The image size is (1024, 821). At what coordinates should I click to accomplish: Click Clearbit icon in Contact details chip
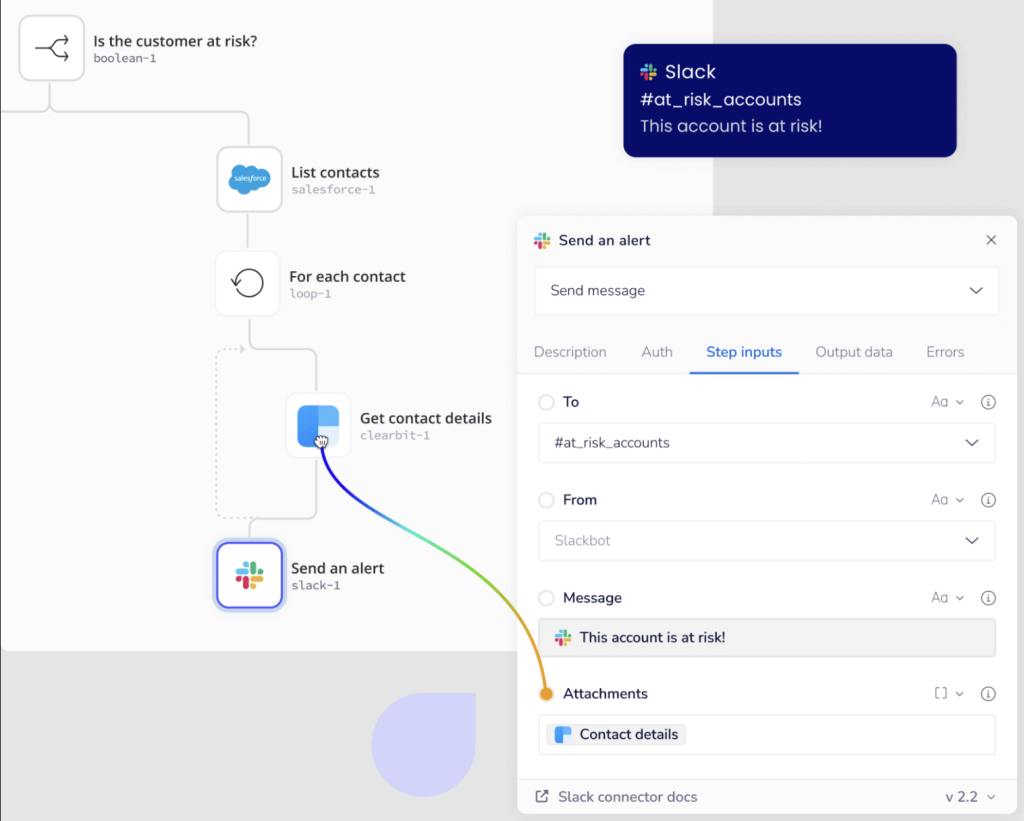coord(563,735)
